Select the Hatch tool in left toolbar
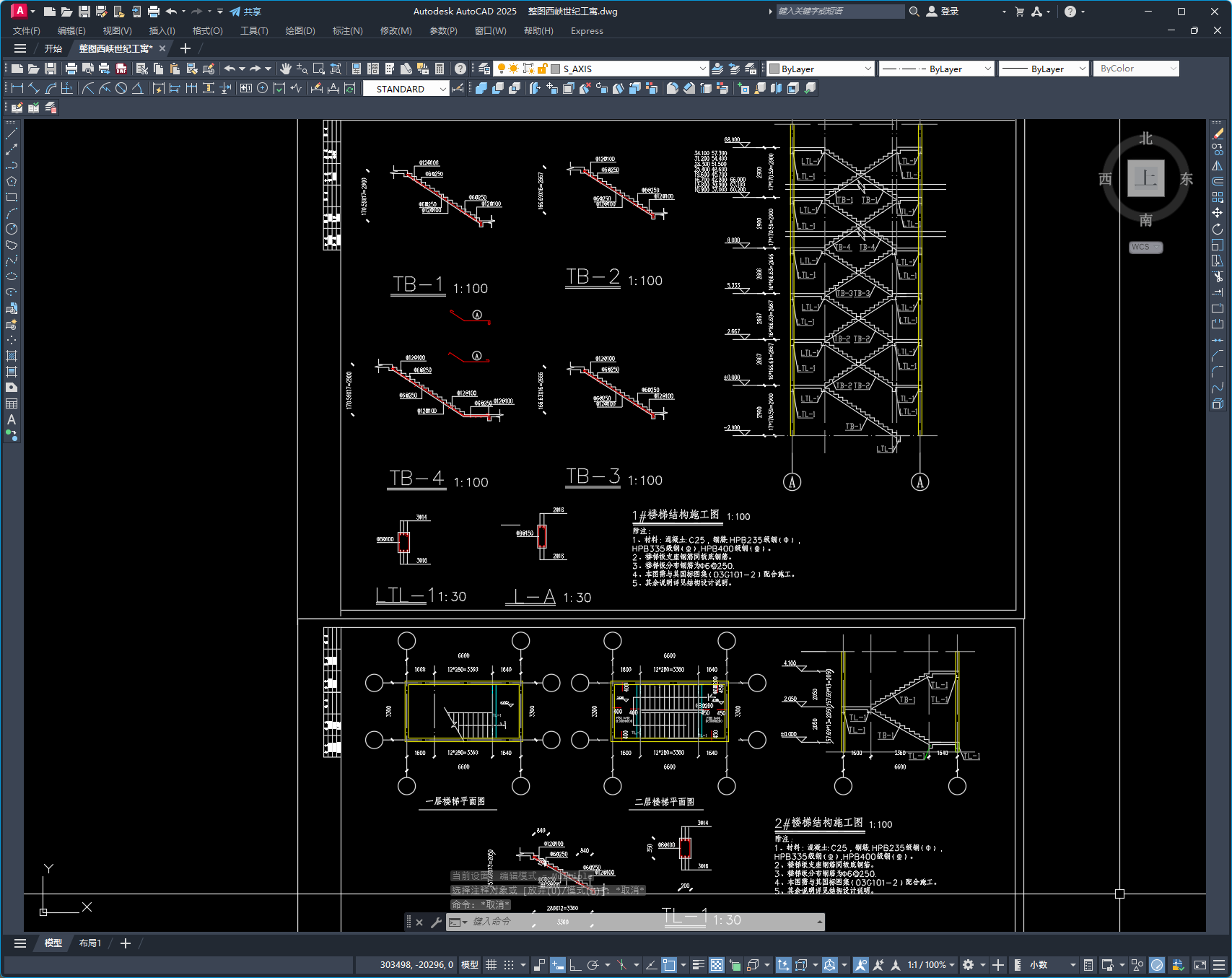The height and width of the screenshot is (978, 1232). 12,356
